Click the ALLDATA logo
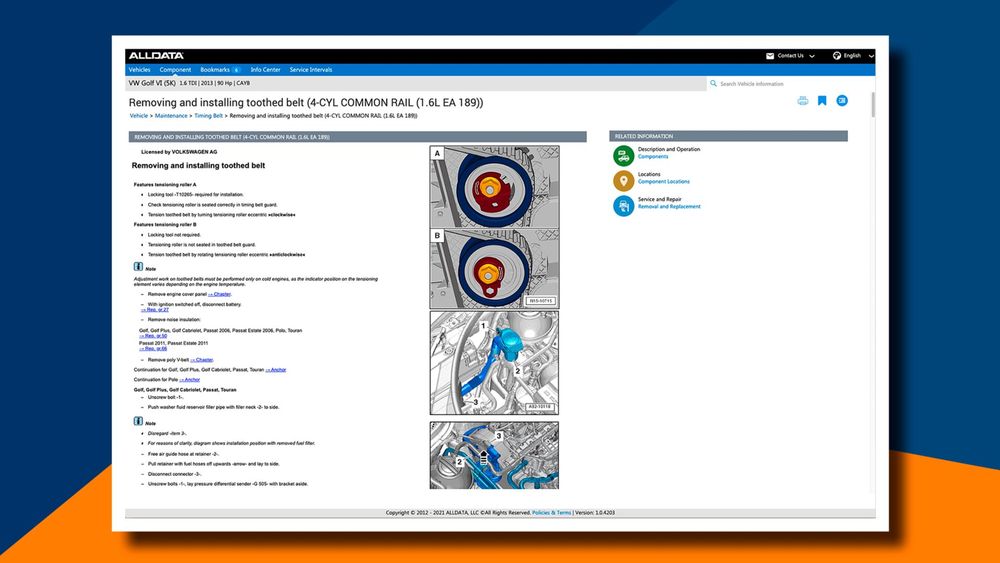Image resolution: width=1000 pixels, height=563 pixels. pyautogui.click(x=156, y=55)
